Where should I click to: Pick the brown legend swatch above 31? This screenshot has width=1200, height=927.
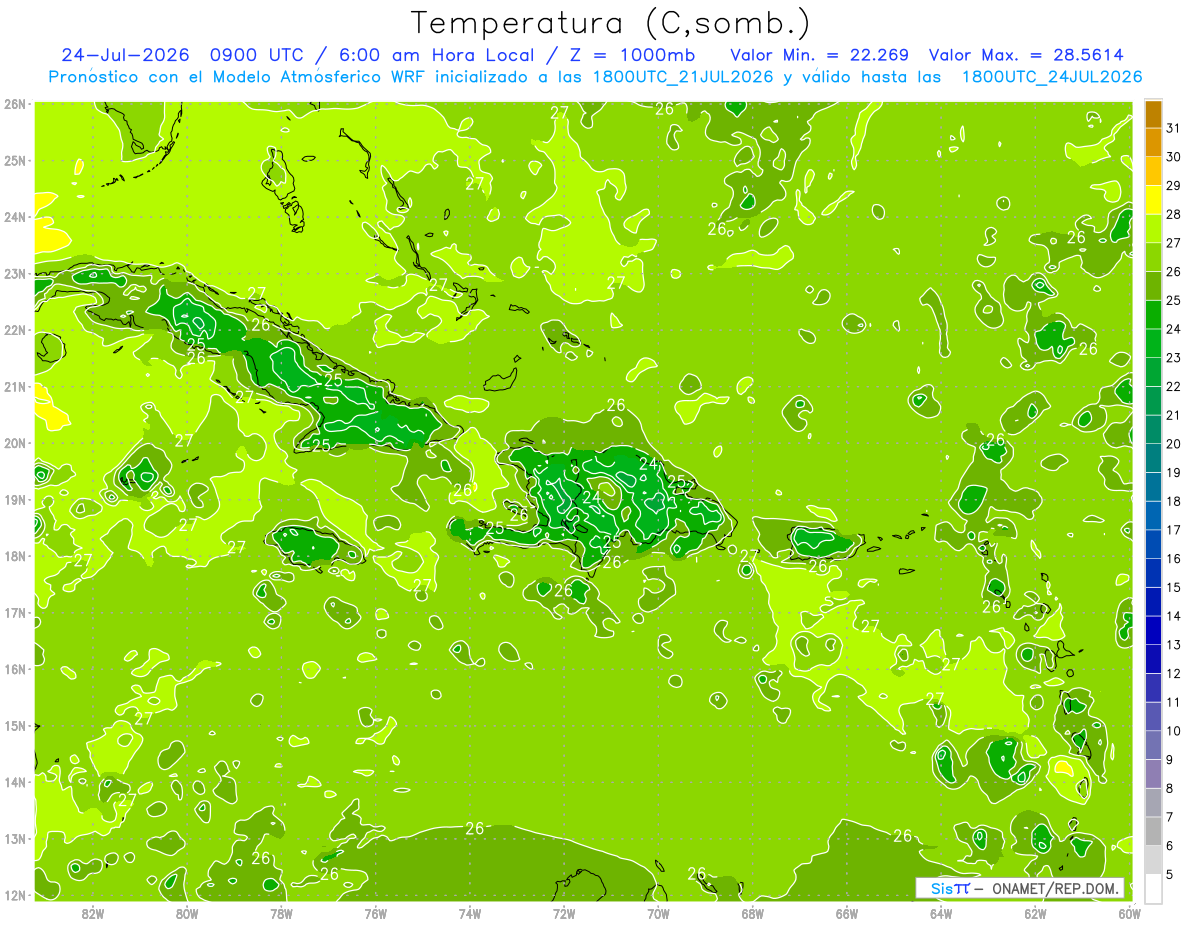[1153, 114]
